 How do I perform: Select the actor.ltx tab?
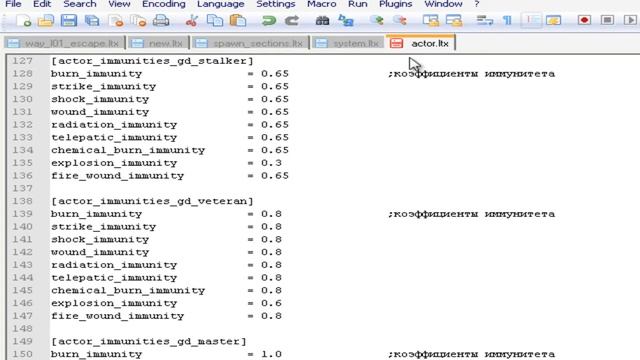coord(420,43)
